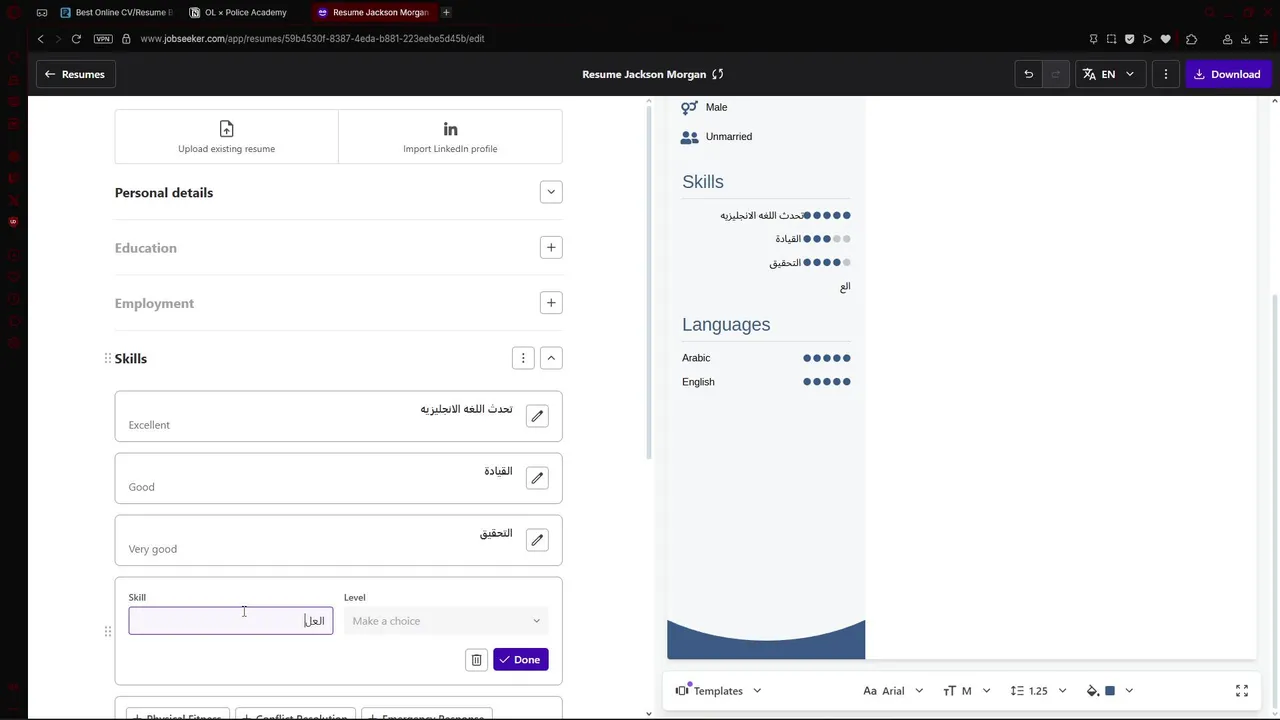Switch to Best Online CV/Resume tab
This screenshot has height=720, width=1280.
[x=116, y=12]
